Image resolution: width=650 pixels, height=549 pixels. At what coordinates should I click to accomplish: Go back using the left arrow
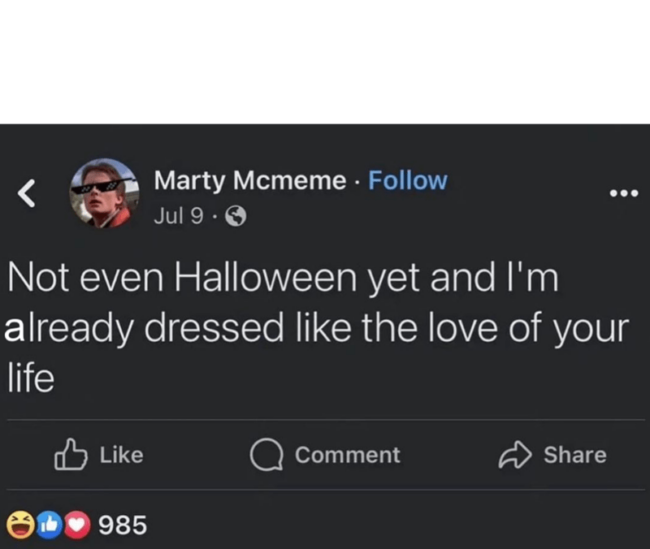pos(28,192)
